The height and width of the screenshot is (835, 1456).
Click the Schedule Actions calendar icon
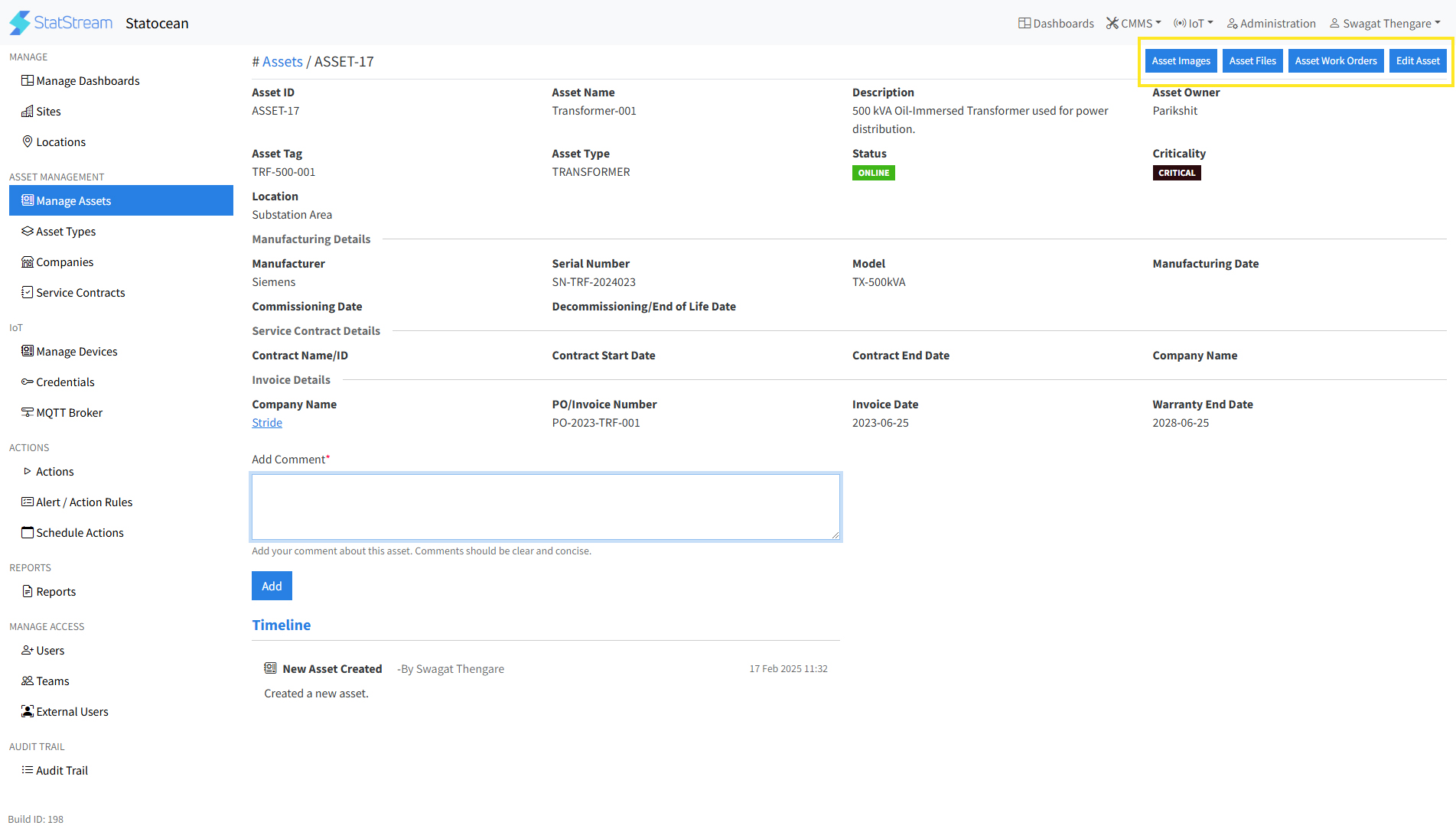pos(28,532)
